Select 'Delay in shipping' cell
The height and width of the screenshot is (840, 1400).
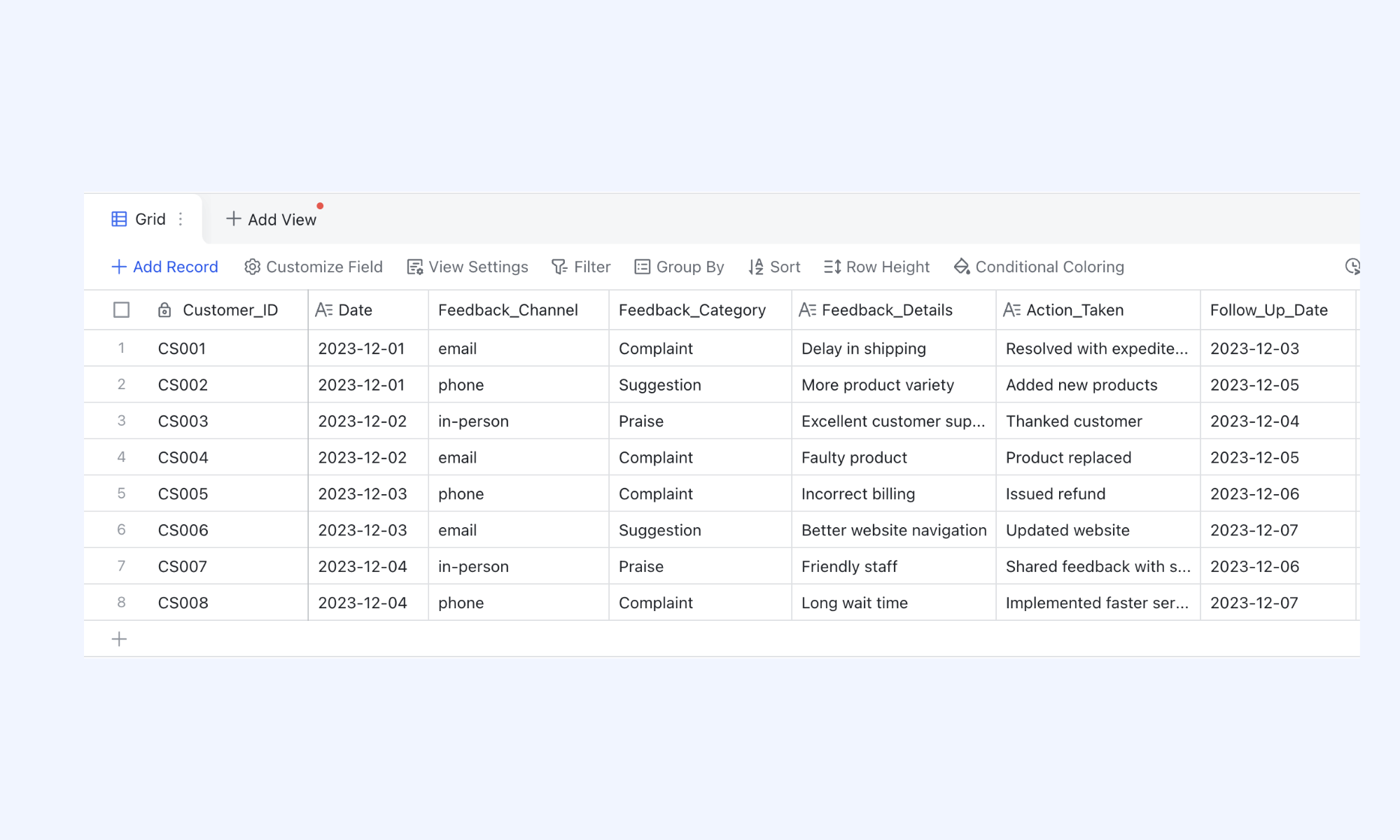coord(894,348)
